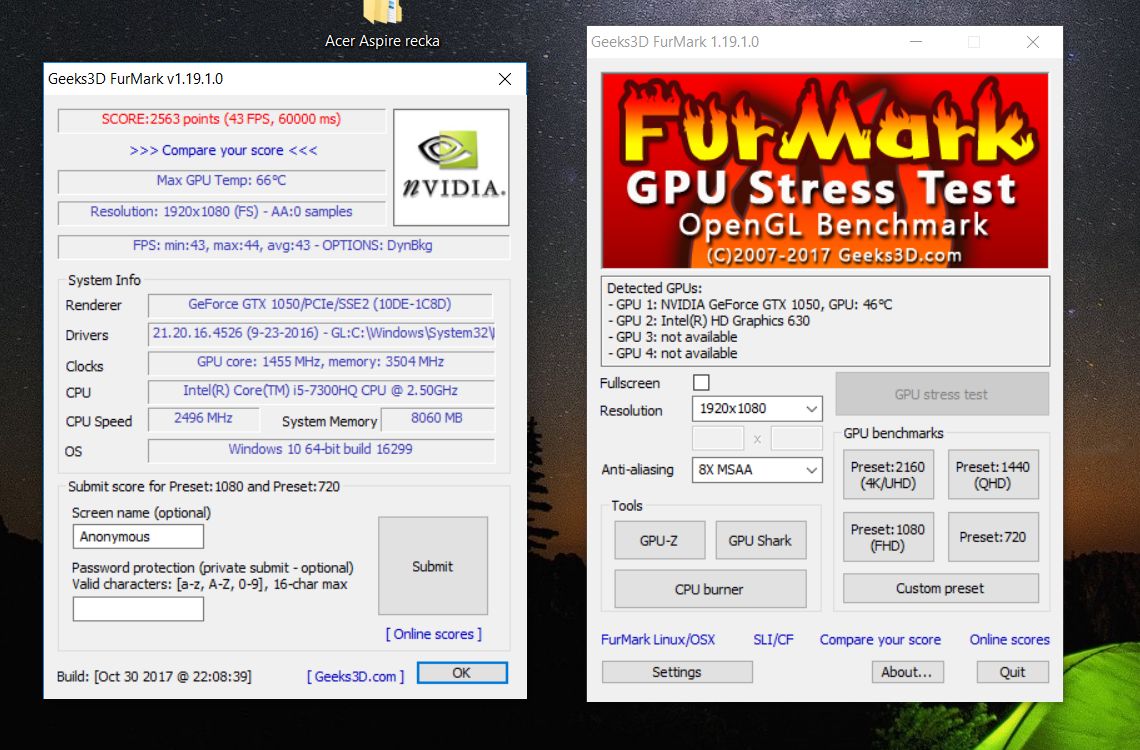Launch the GPU Shark tool

[760, 540]
